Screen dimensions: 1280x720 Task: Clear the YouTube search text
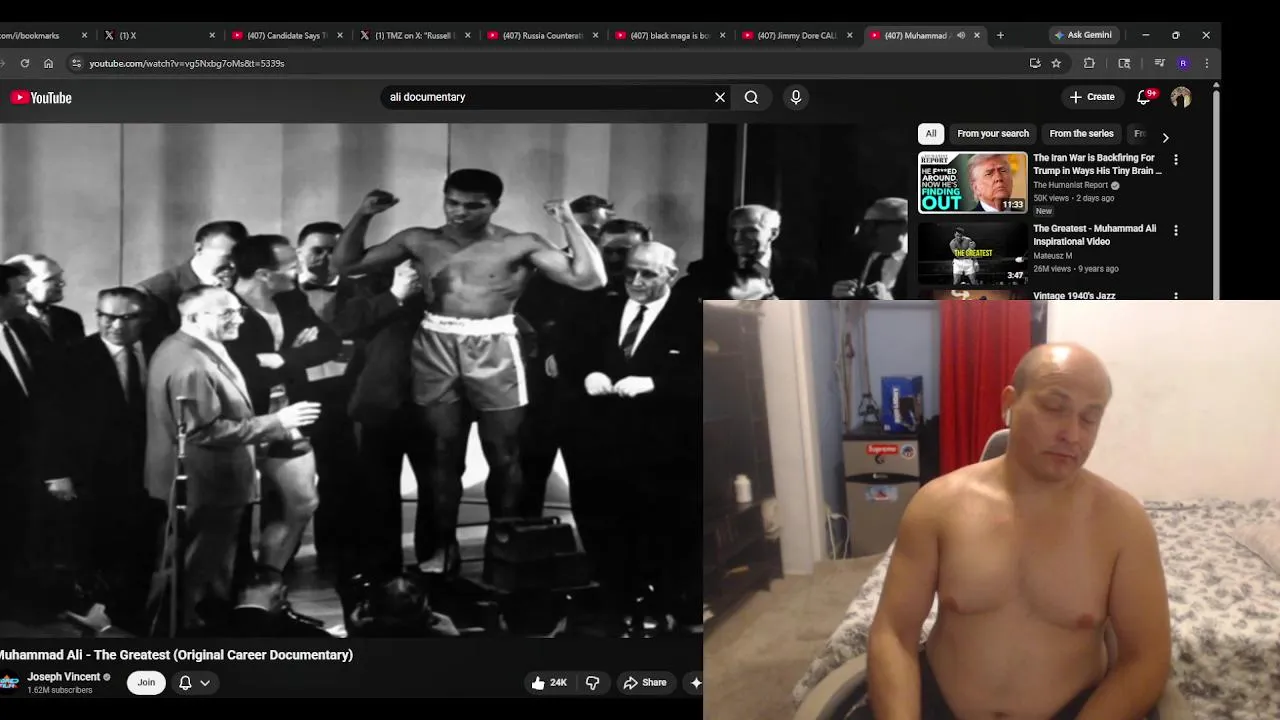coord(720,97)
